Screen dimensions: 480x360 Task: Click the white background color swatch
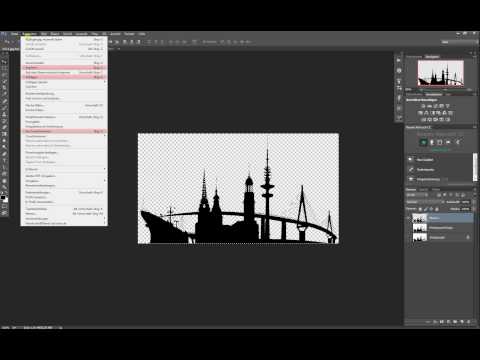[x=6, y=200]
